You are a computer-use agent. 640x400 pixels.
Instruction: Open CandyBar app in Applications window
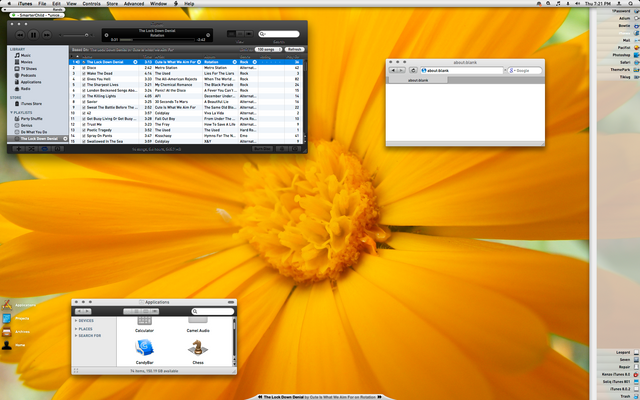pos(144,347)
